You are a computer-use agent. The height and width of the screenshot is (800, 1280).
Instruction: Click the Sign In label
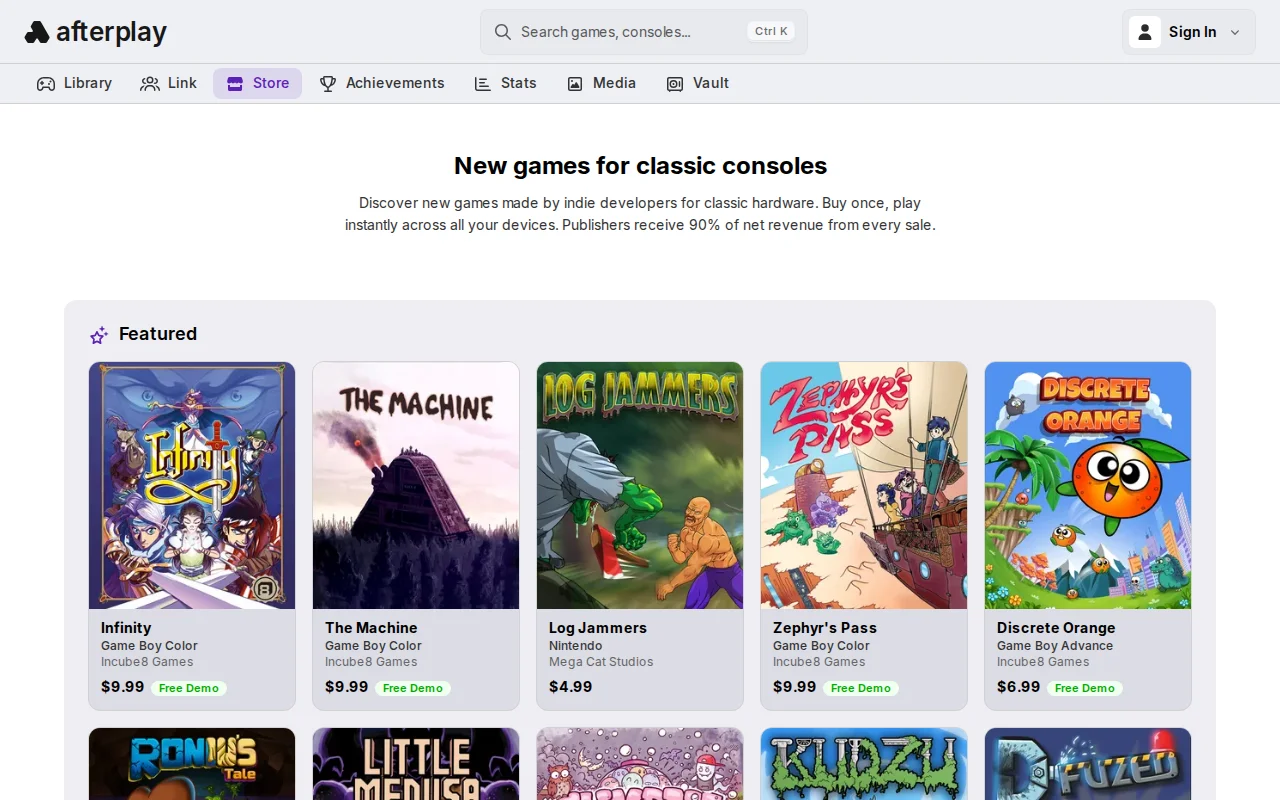tap(1193, 32)
